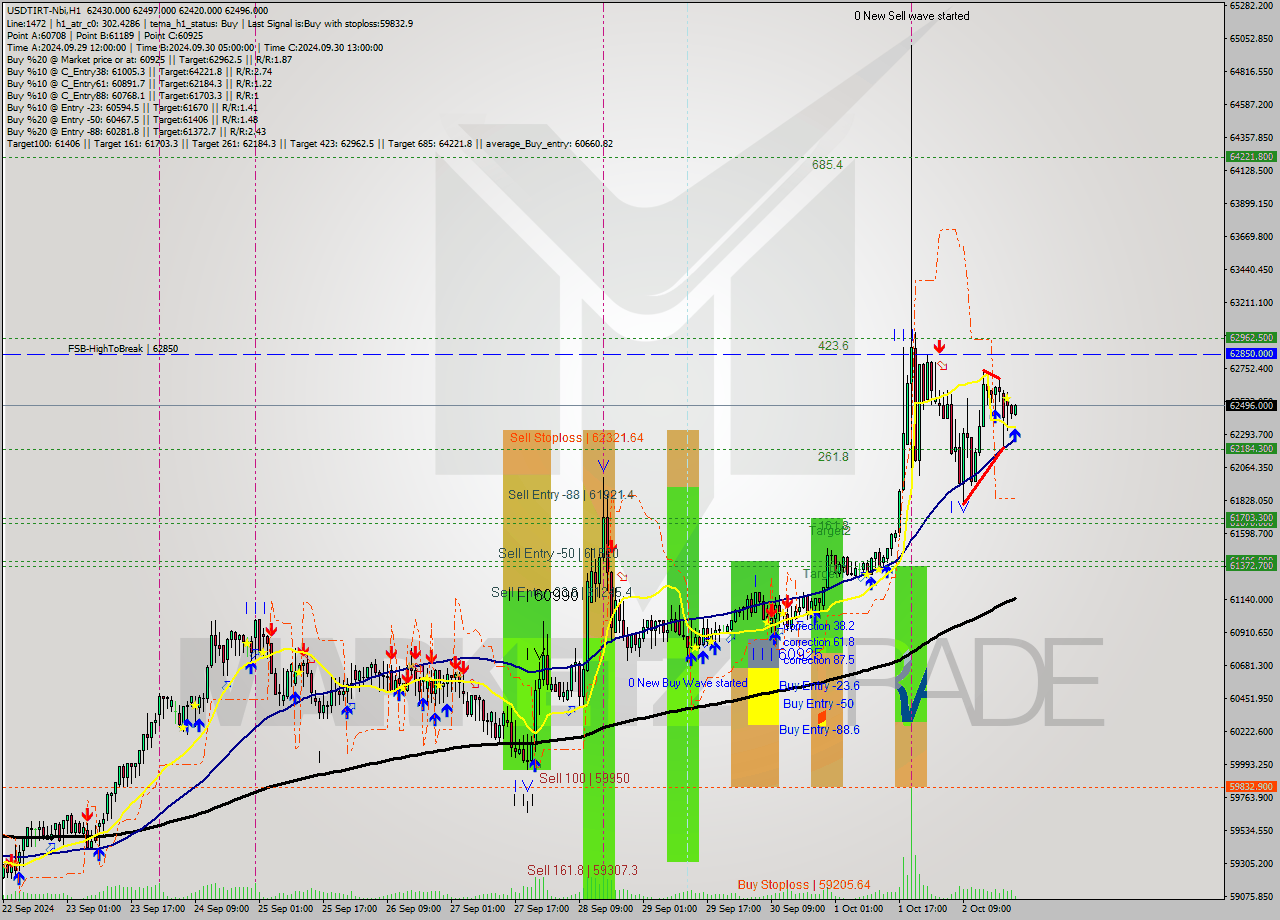This screenshot has height=920, width=1280.
Task: Click the 'Sell Entry -88 | 61921.4' label
Action: 570,494
